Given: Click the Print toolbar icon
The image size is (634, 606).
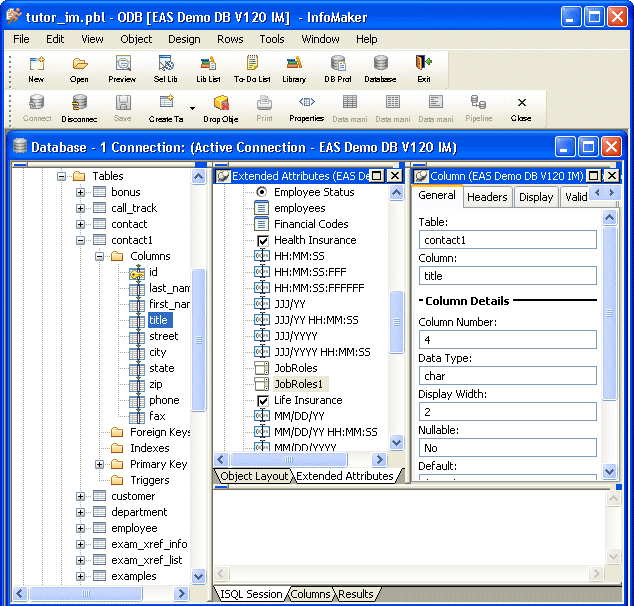Looking at the screenshot, I should point(264,108).
